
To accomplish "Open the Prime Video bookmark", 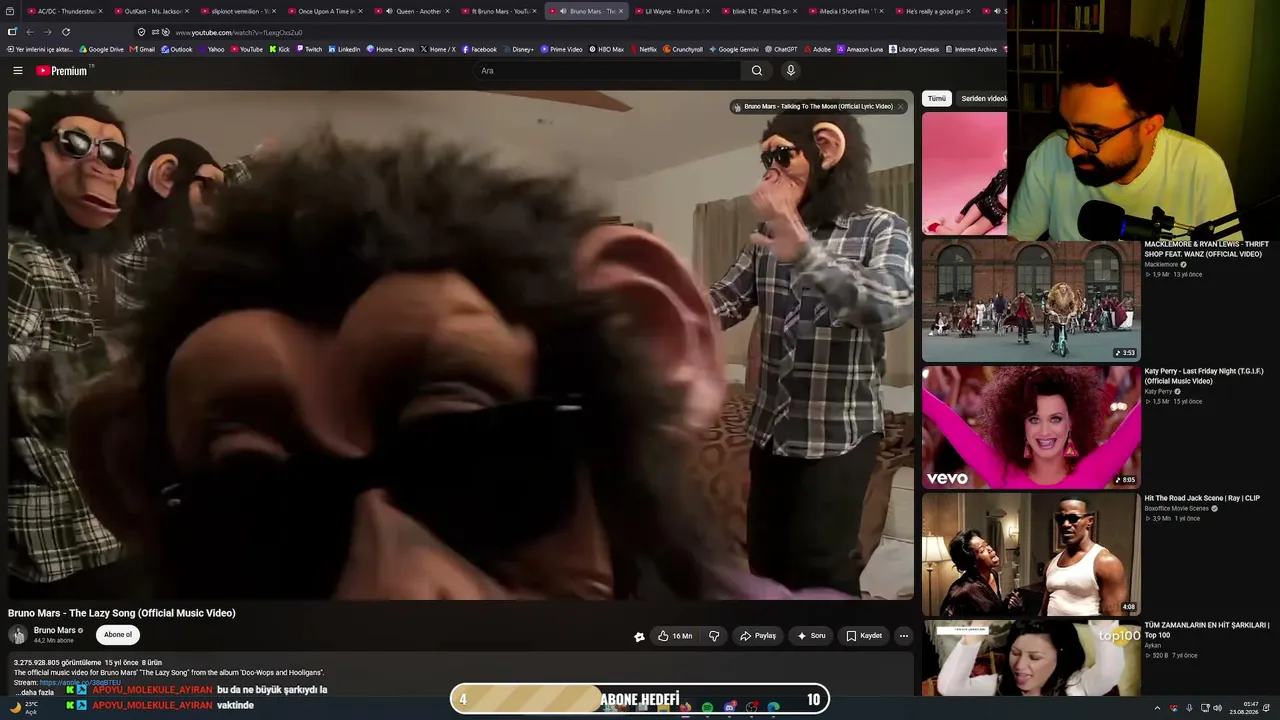I will [x=561, y=49].
